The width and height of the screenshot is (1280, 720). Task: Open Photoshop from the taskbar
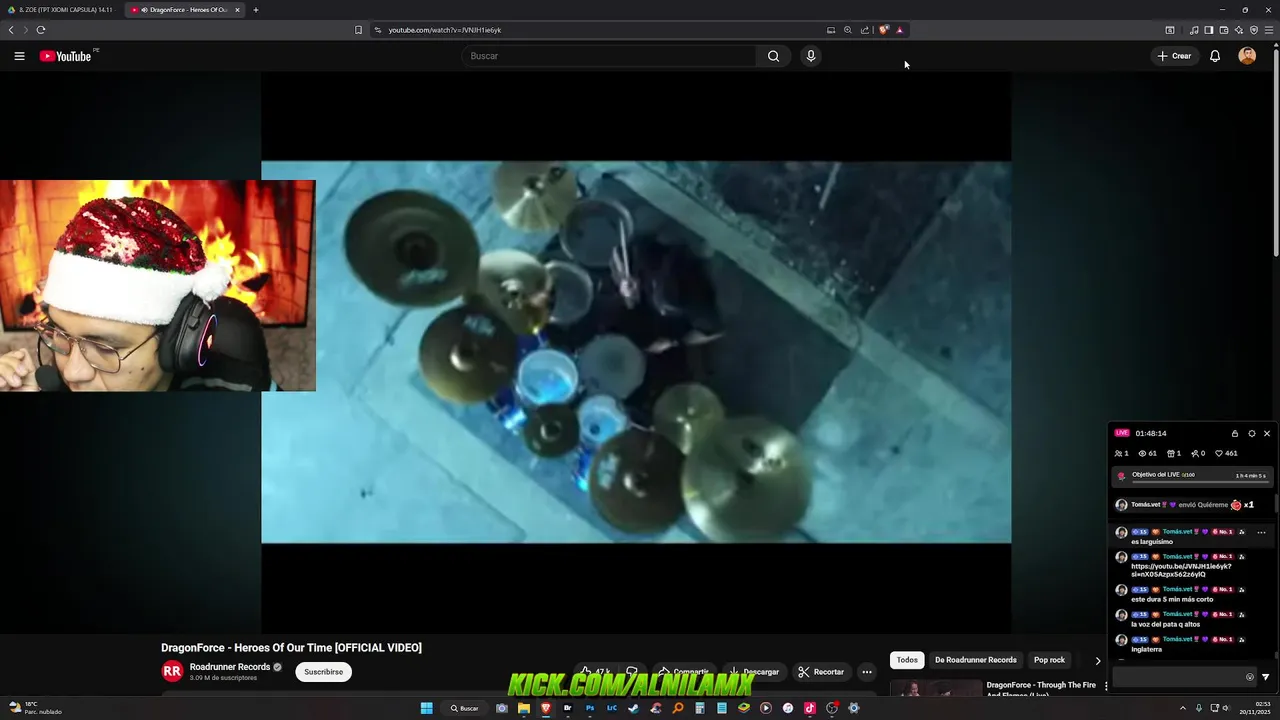pos(589,708)
